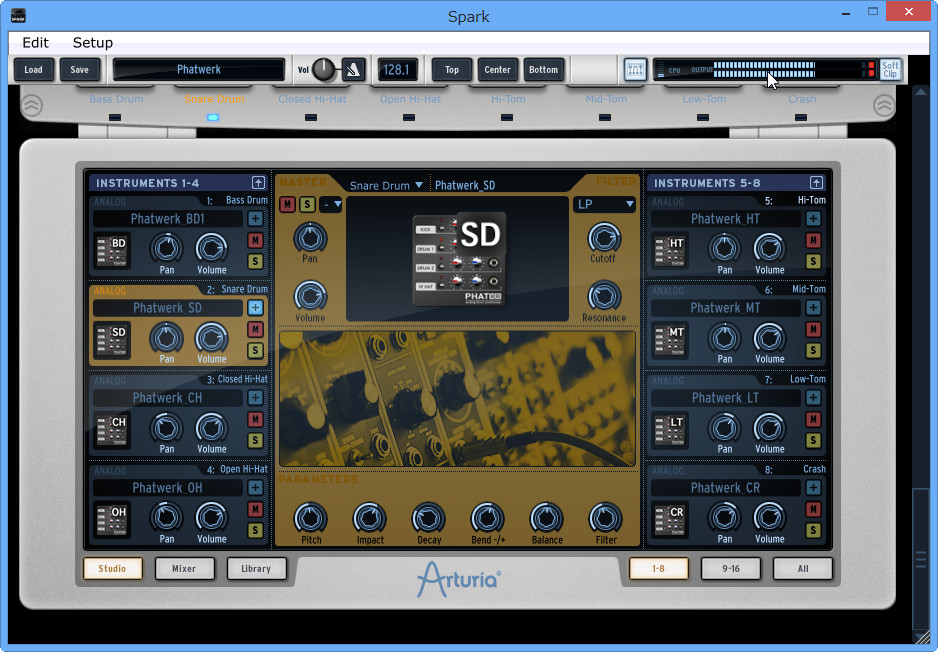938x652 pixels.
Task: Click the filter Resonance knob
Action: click(604, 295)
